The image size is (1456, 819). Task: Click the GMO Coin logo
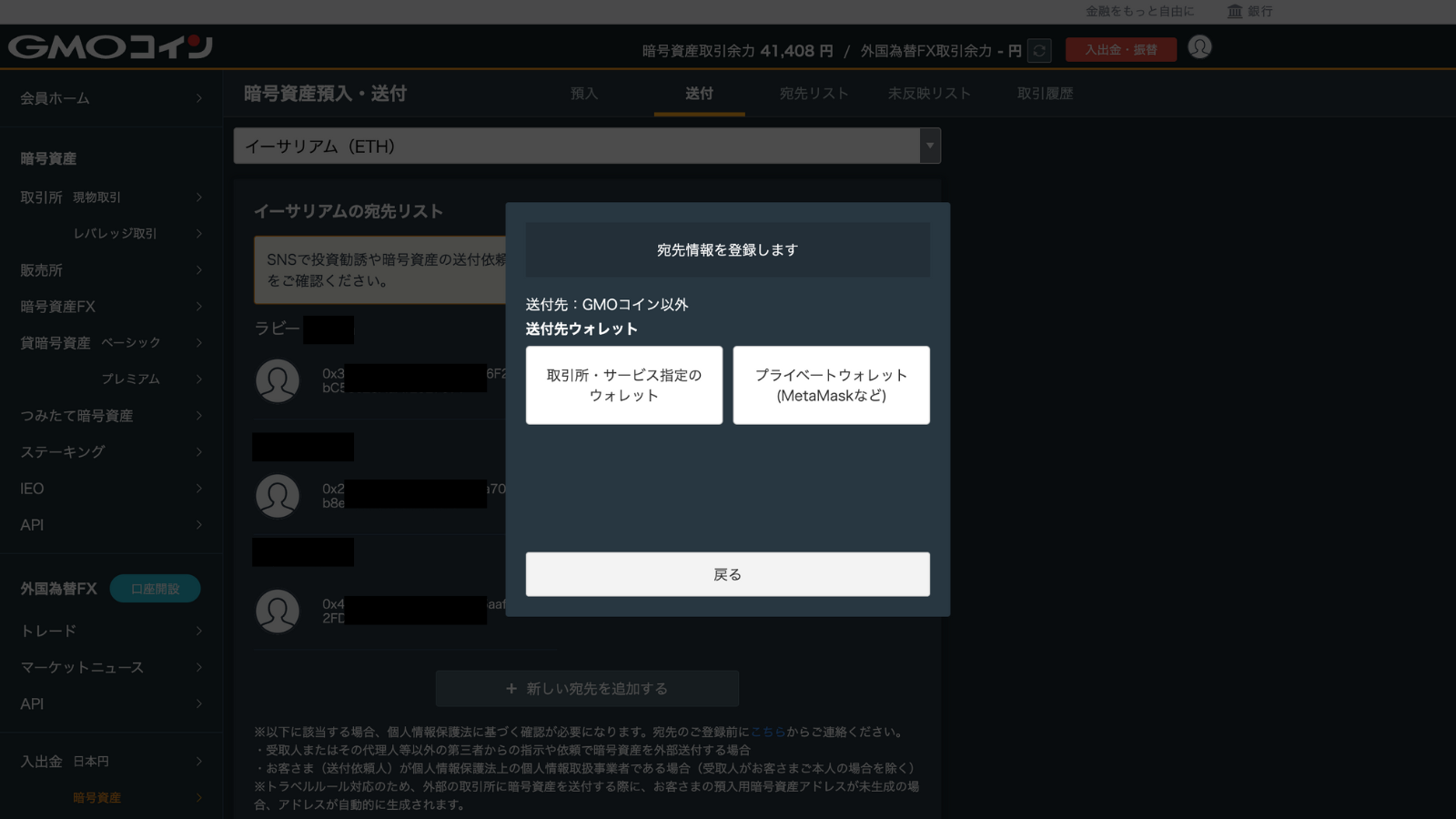[x=110, y=46]
